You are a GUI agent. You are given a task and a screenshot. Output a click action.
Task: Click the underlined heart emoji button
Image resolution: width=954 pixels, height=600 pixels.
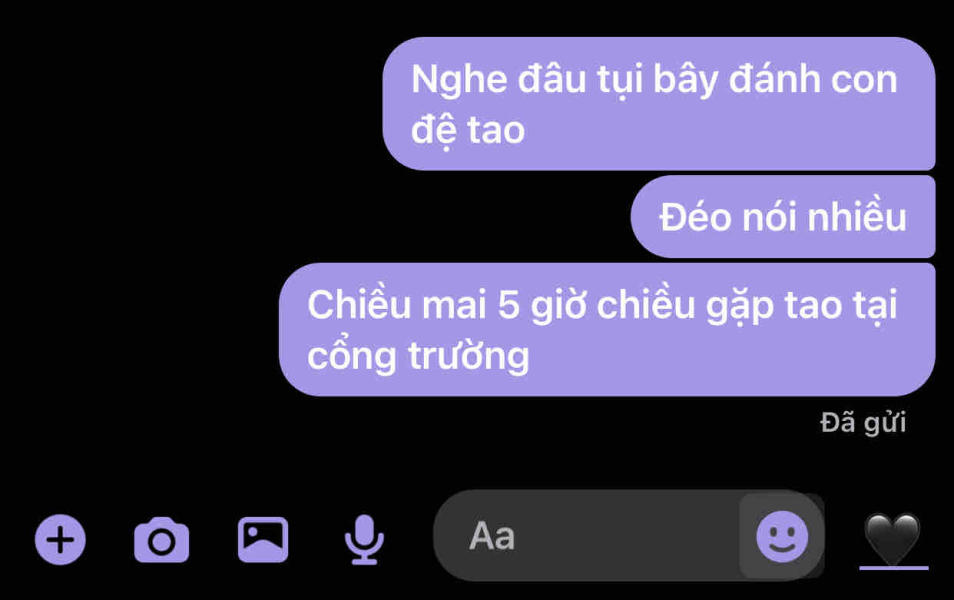893,539
